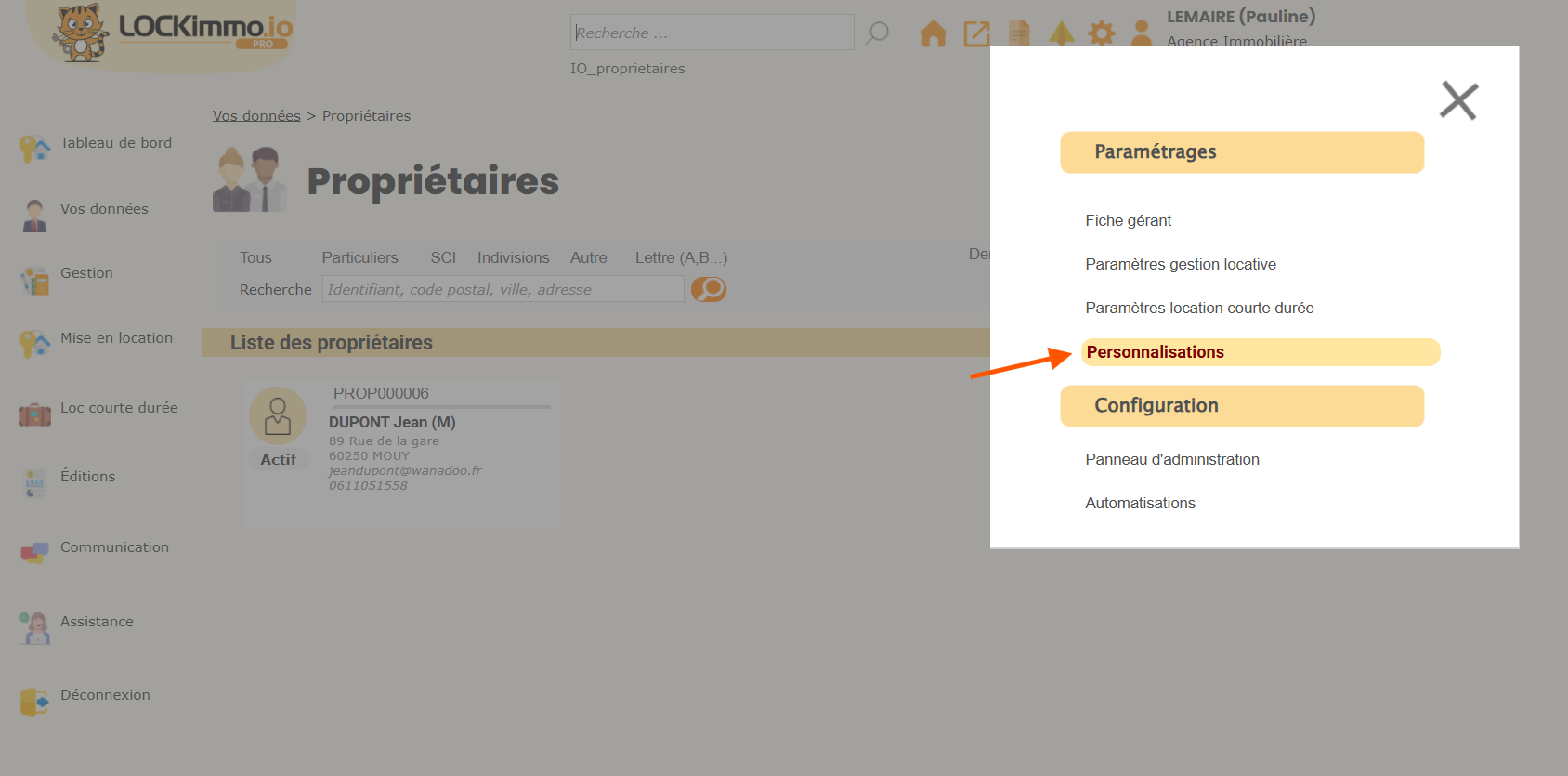The image size is (1568, 776).
Task: Click the LOCKimmo.io cat logo
Action: [81, 33]
